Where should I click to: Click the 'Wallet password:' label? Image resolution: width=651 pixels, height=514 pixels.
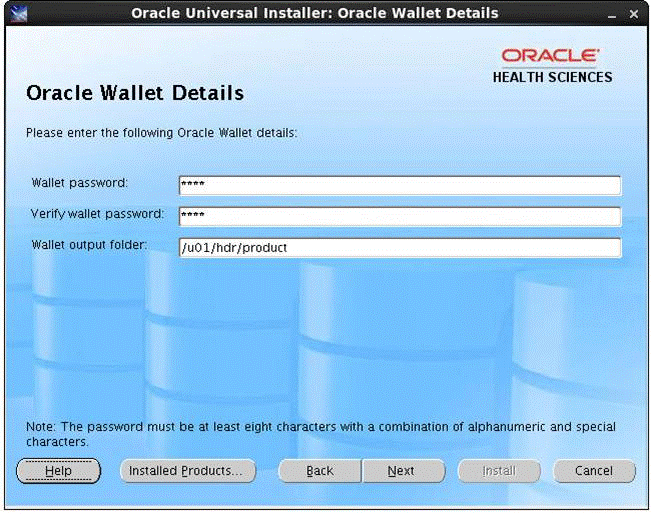[x=80, y=183]
